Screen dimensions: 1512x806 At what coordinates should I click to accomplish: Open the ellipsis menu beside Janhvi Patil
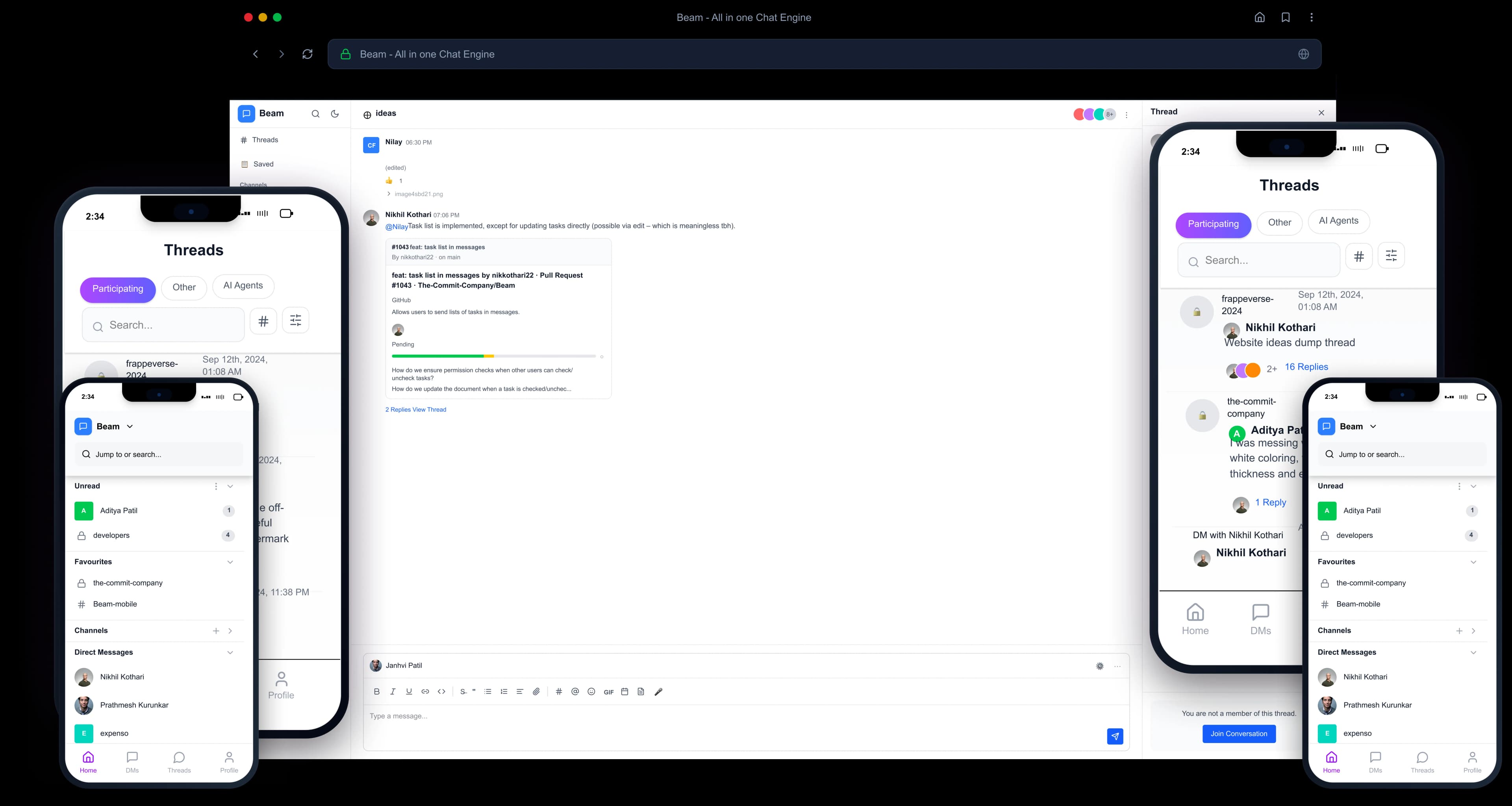pyautogui.click(x=1117, y=666)
